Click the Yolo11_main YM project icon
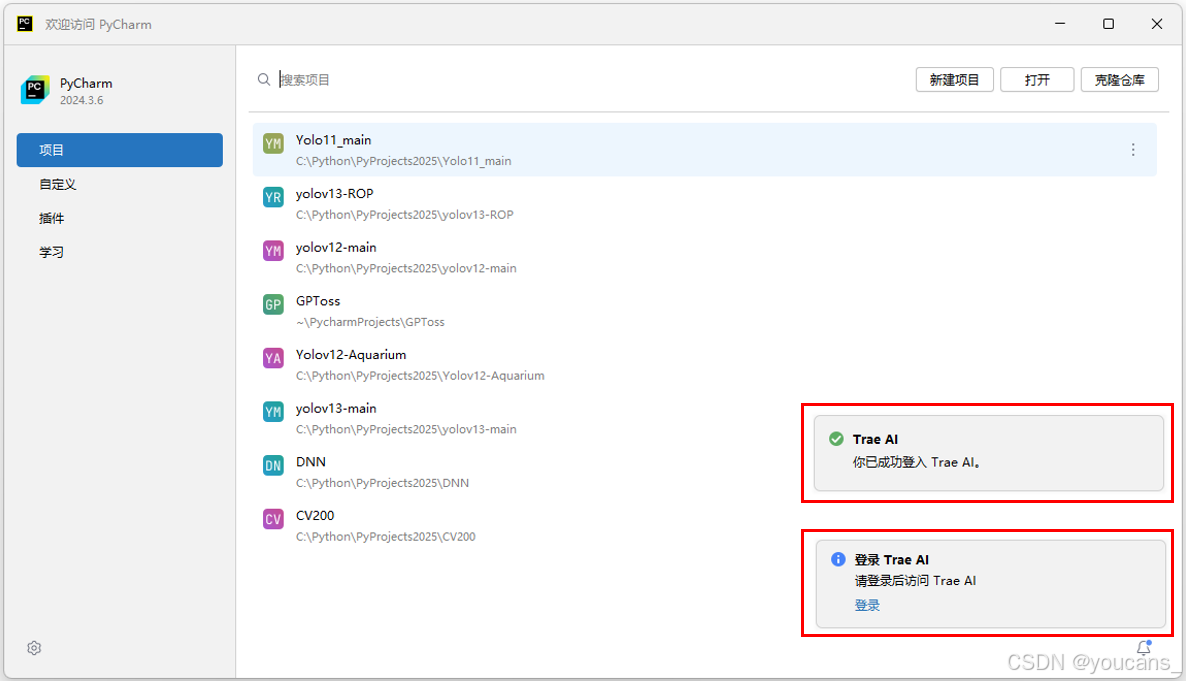1186x682 pixels. click(273, 144)
